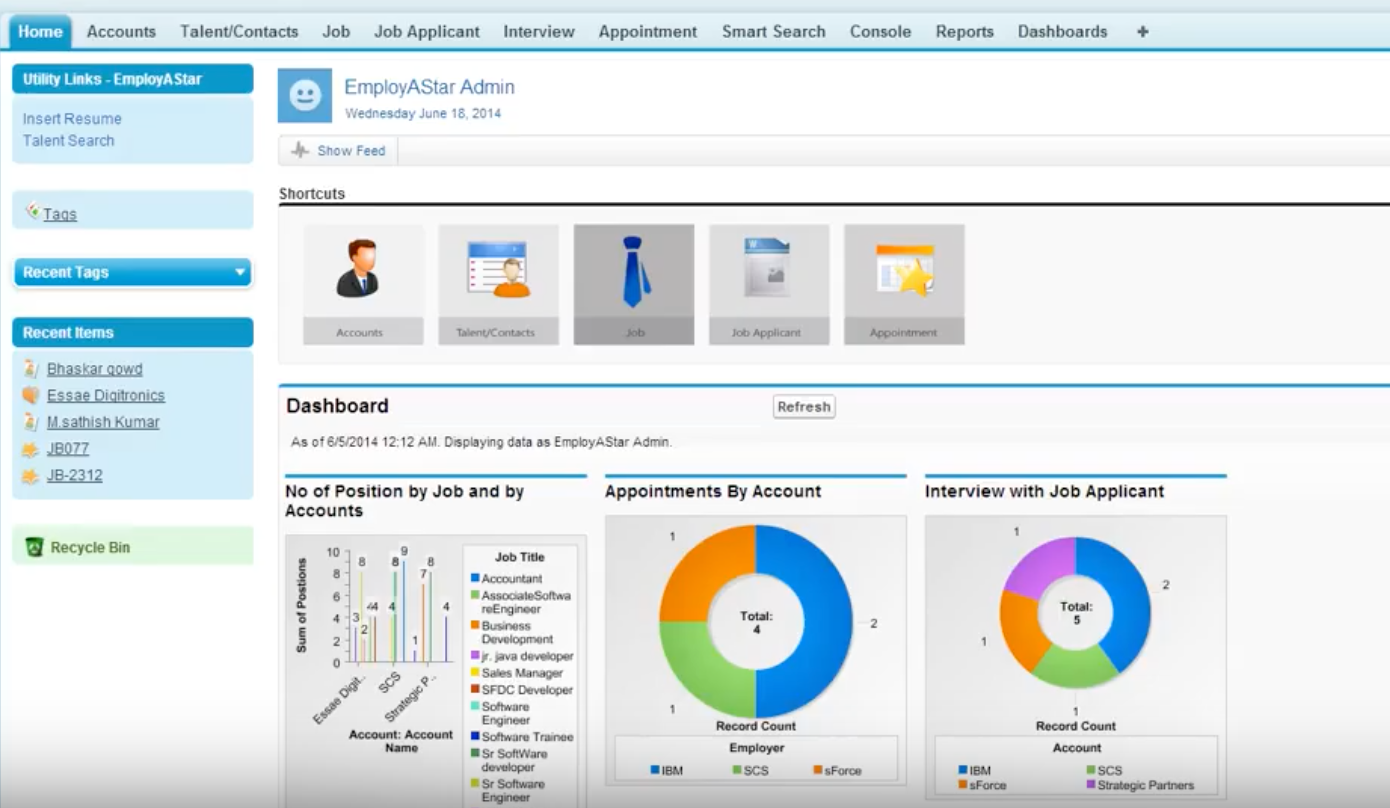Open the add-tabs plus menu
The width and height of the screenshot is (1390, 808).
[1141, 31]
